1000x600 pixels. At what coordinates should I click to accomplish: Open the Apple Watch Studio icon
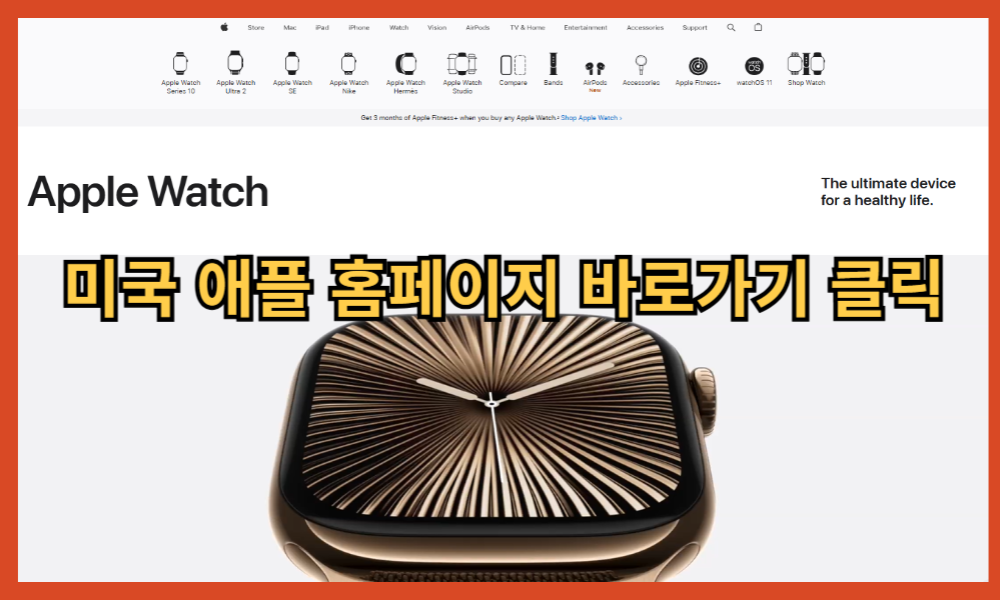tap(462, 64)
